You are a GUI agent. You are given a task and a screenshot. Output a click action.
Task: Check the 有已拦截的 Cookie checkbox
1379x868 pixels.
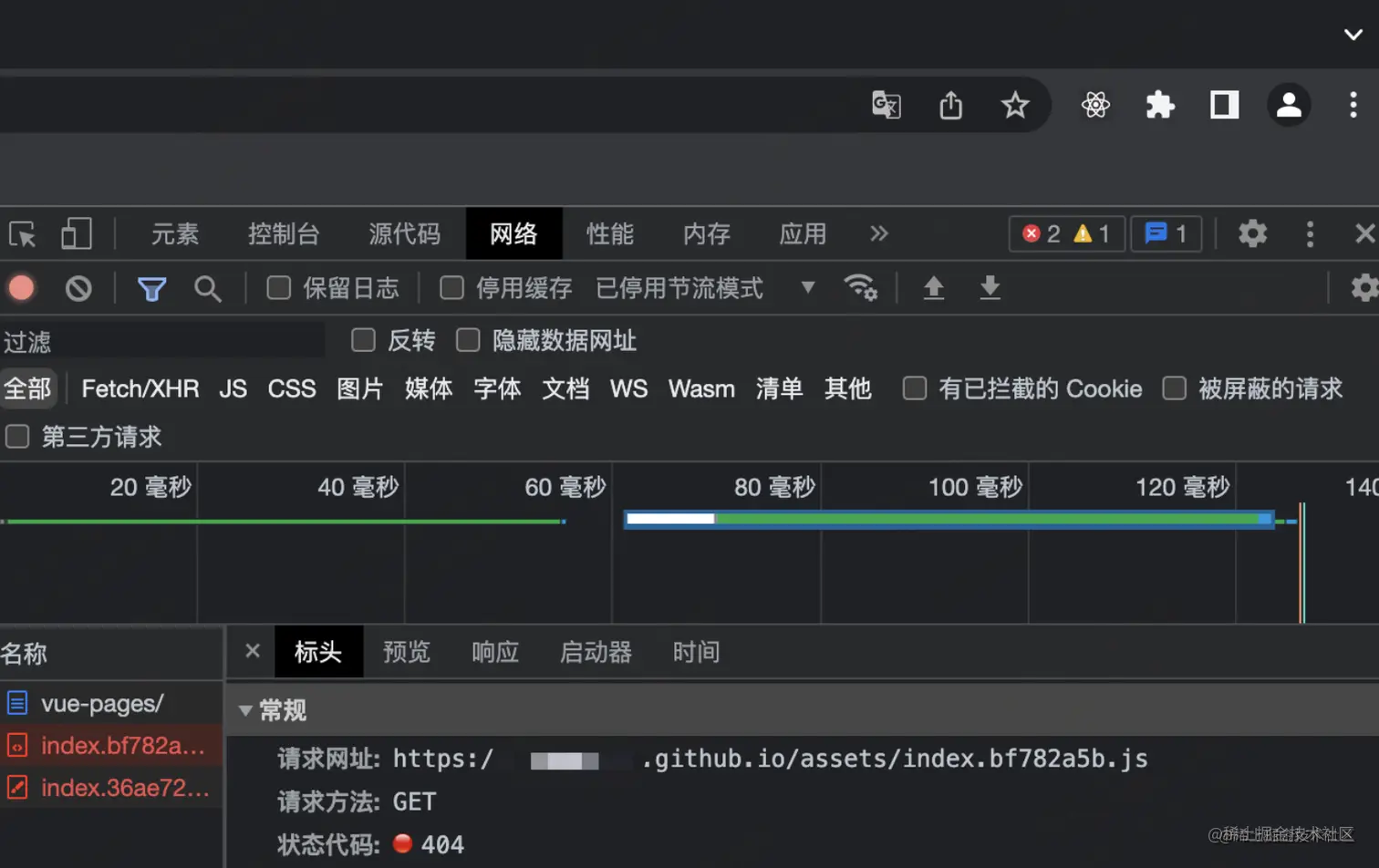point(915,388)
